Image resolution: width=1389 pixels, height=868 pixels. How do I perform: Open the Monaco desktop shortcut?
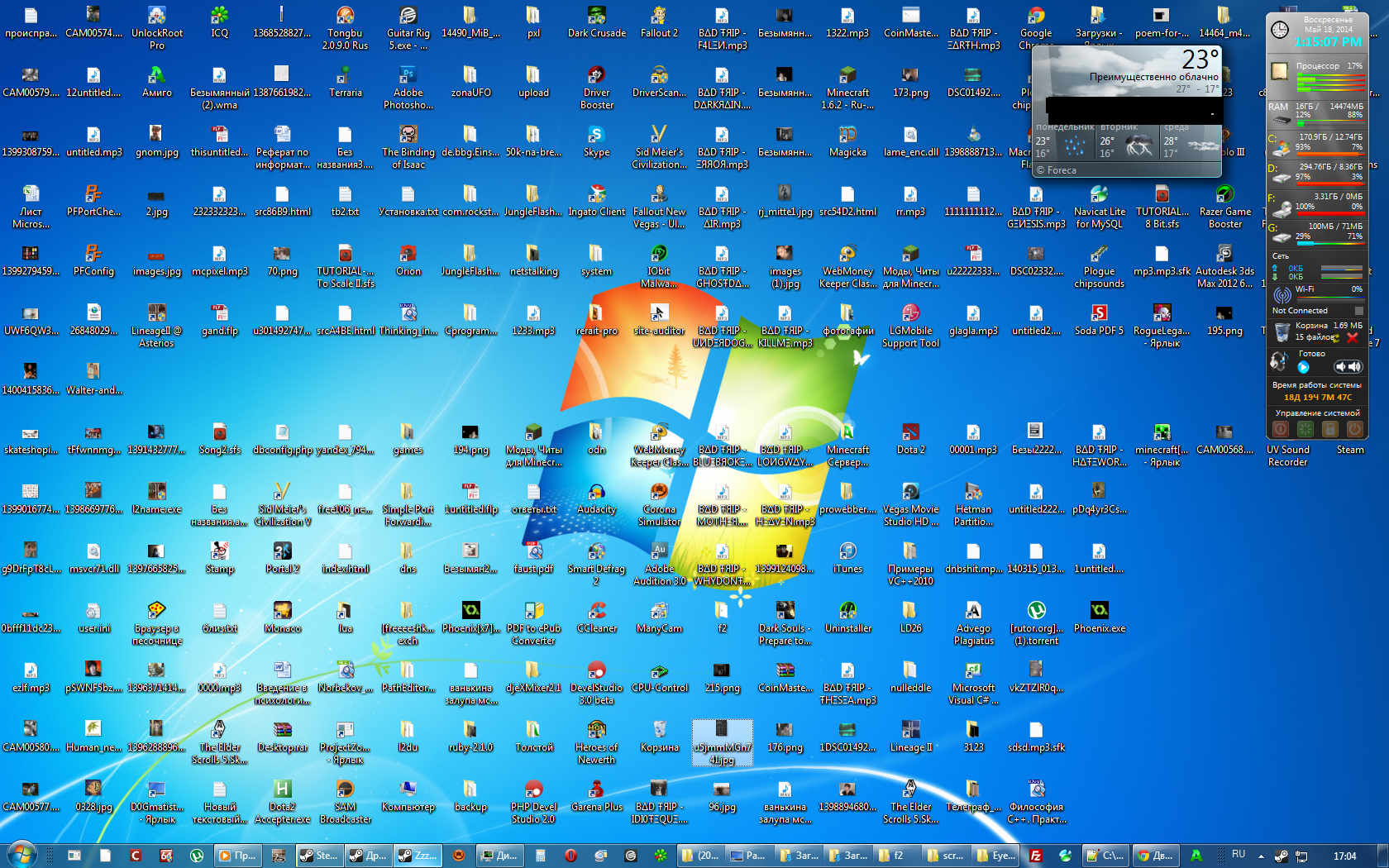coord(282,617)
